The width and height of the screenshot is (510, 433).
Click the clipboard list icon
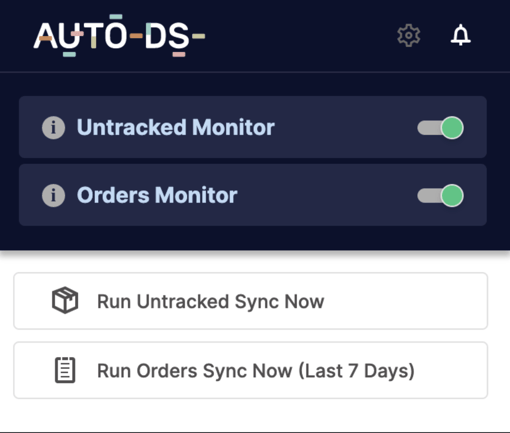(65, 370)
